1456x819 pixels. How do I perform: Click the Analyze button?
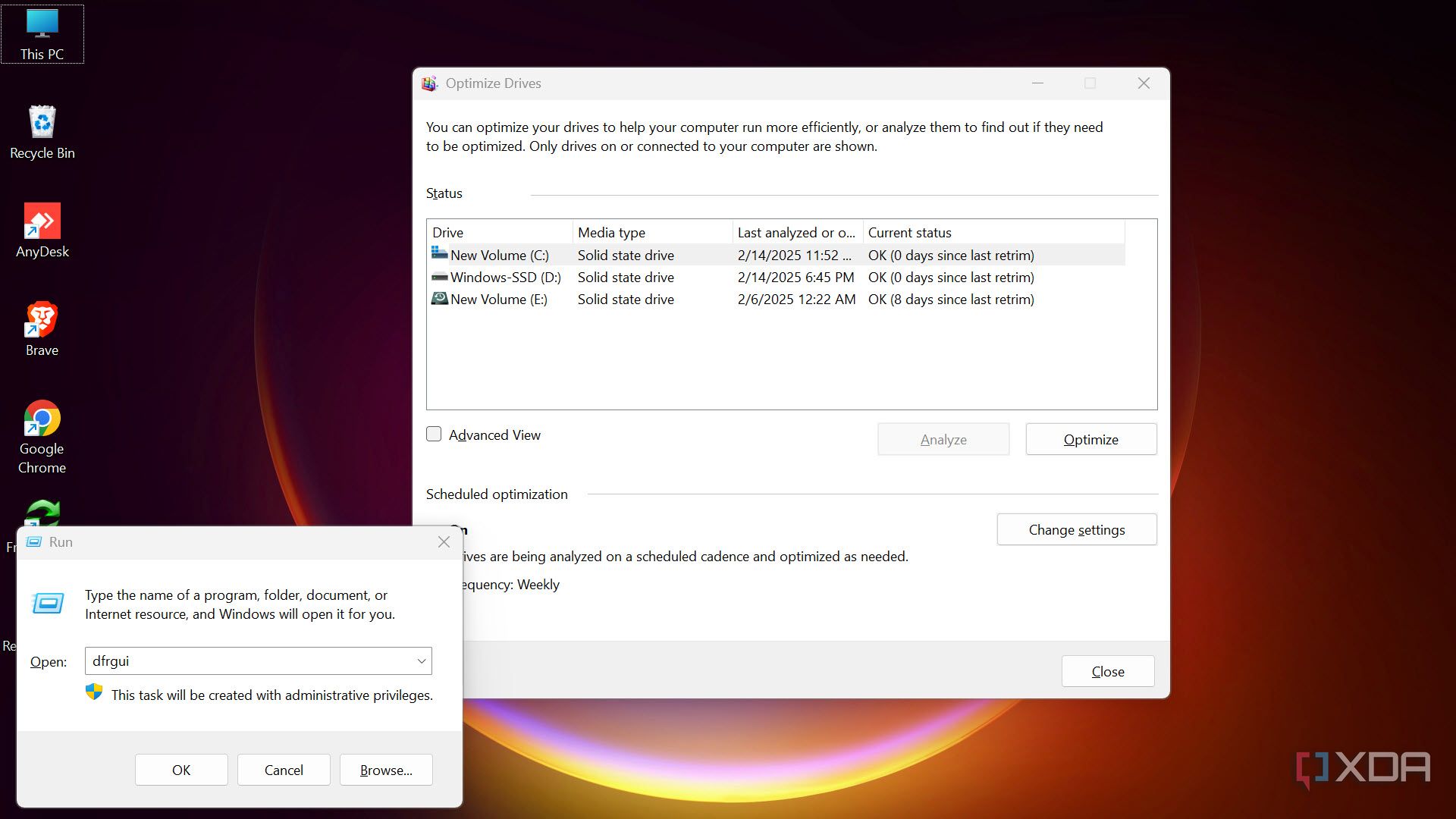coord(943,439)
